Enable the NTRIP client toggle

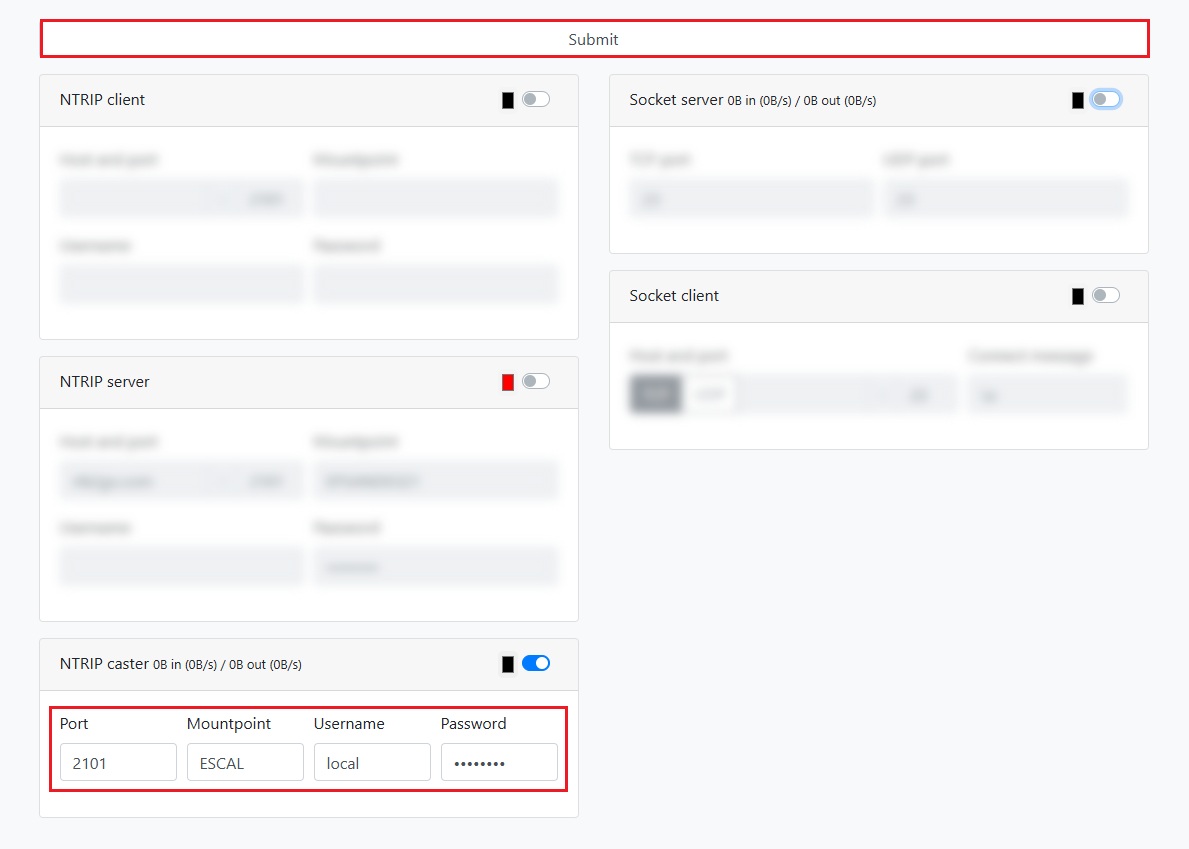pos(536,99)
